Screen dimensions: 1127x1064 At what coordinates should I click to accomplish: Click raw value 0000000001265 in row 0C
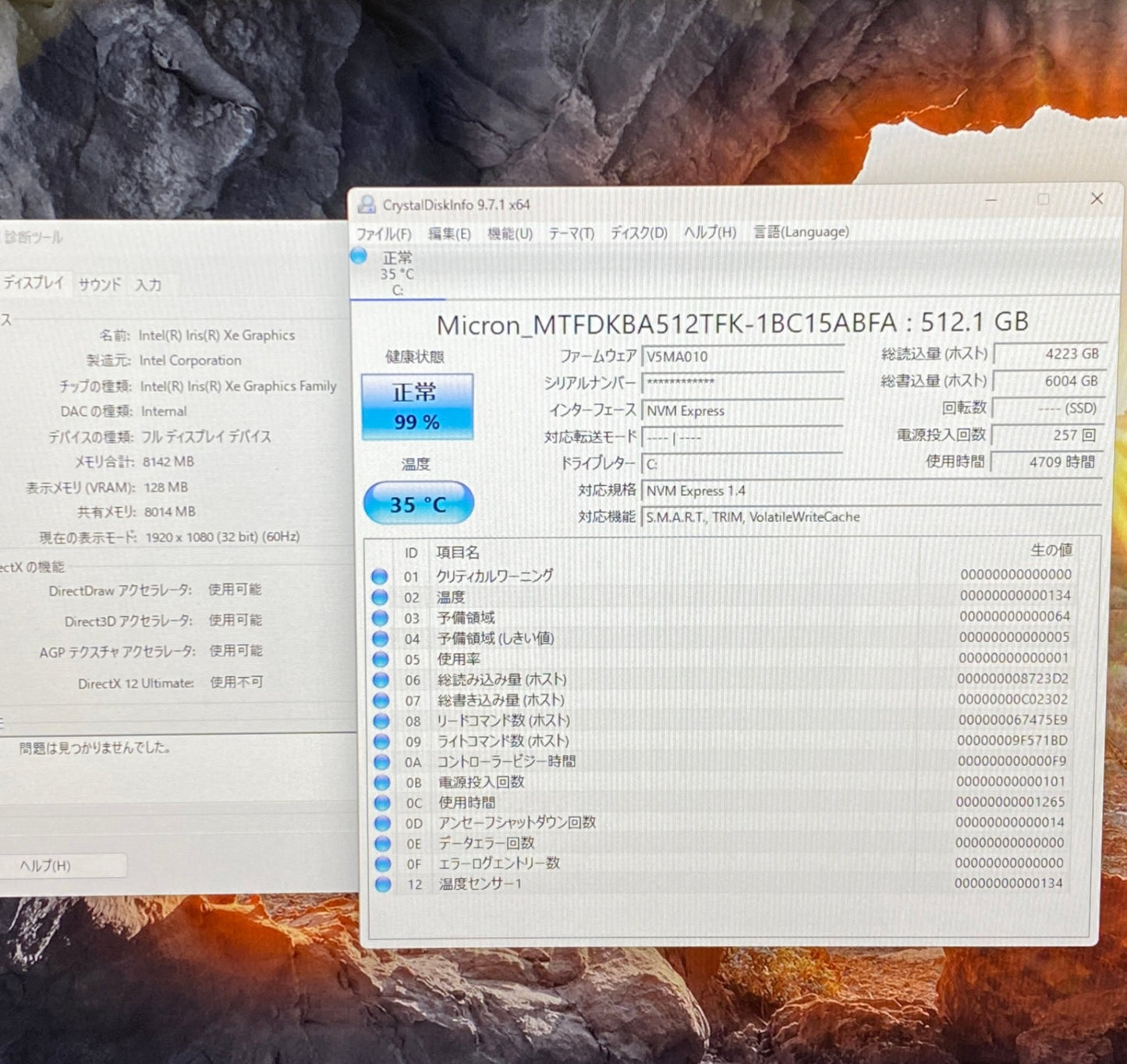click(1010, 801)
